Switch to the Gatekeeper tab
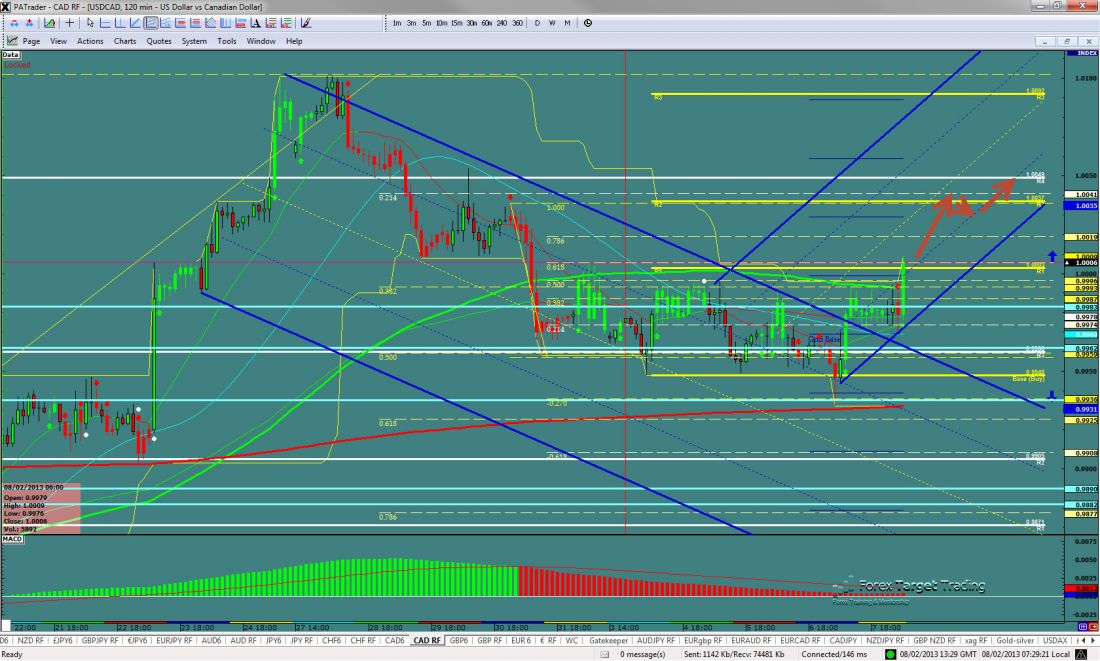 coord(611,640)
